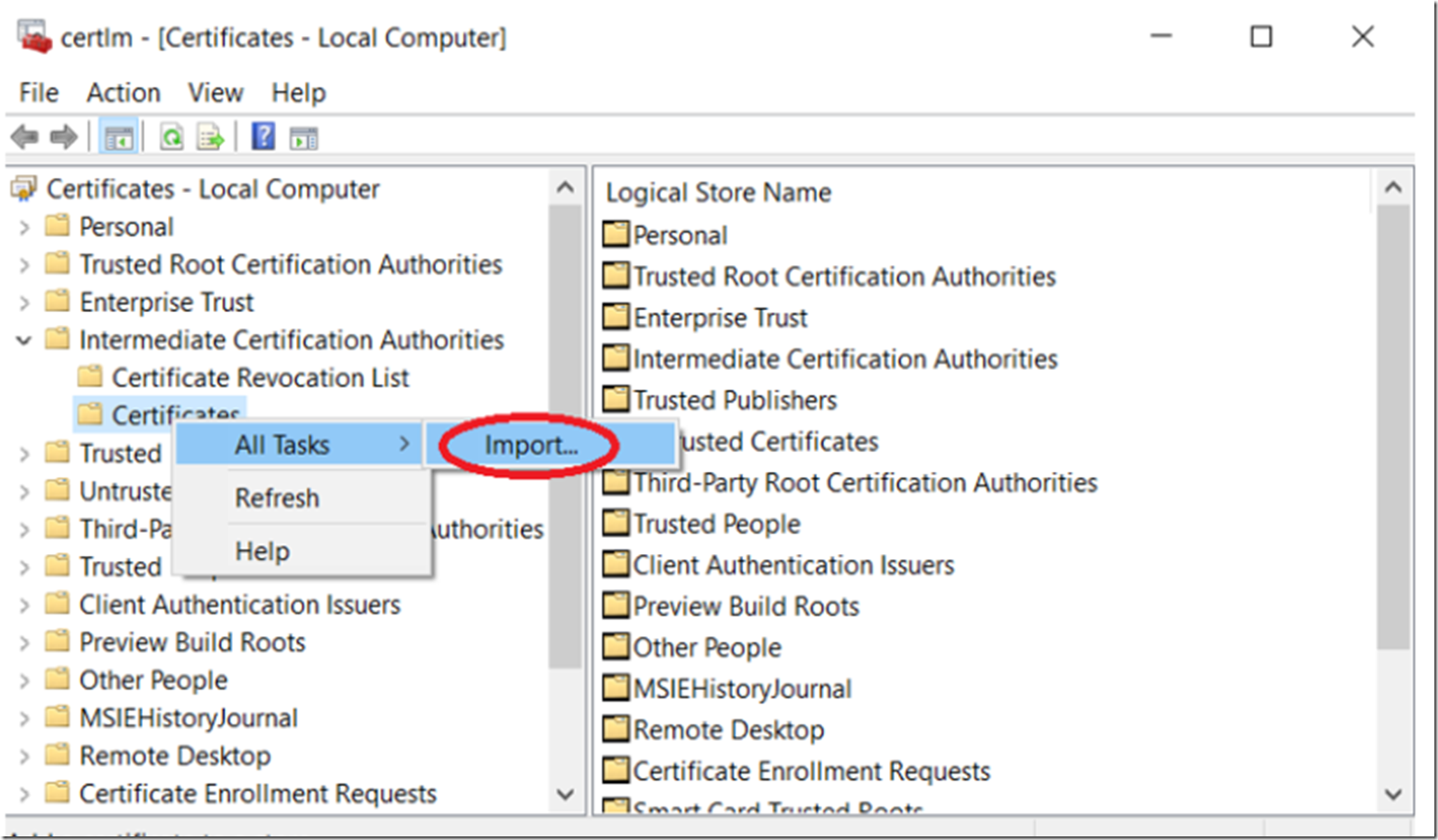Maximize the certlm window
Image resolution: width=1438 pixels, height=840 pixels.
(x=1261, y=36)
